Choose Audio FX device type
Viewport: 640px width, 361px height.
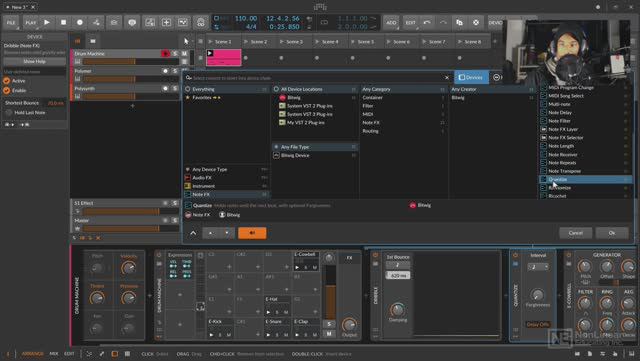(x=226, y=178)
